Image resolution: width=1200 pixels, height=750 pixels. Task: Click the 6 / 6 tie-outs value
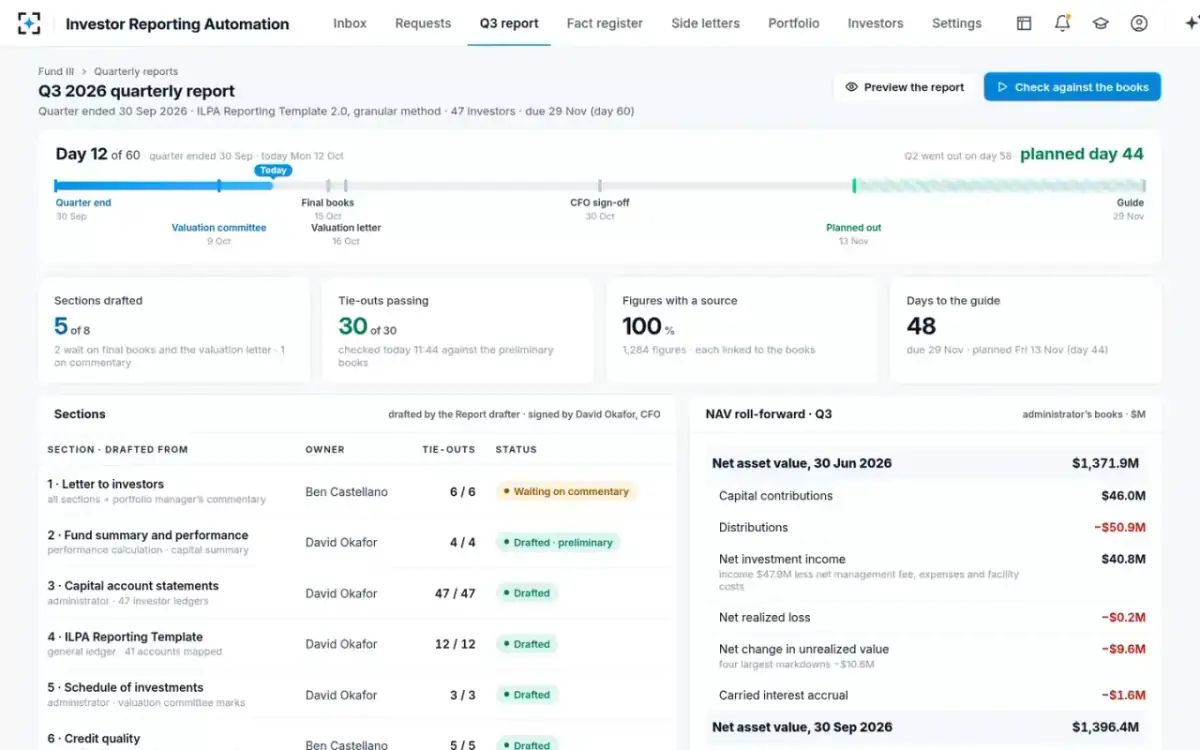pyautogui.click(x=463, y=492)
